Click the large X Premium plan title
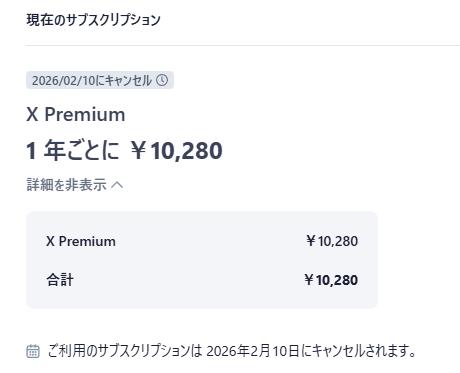The width and height of the screenshot is (460, 373). point(76,114)
